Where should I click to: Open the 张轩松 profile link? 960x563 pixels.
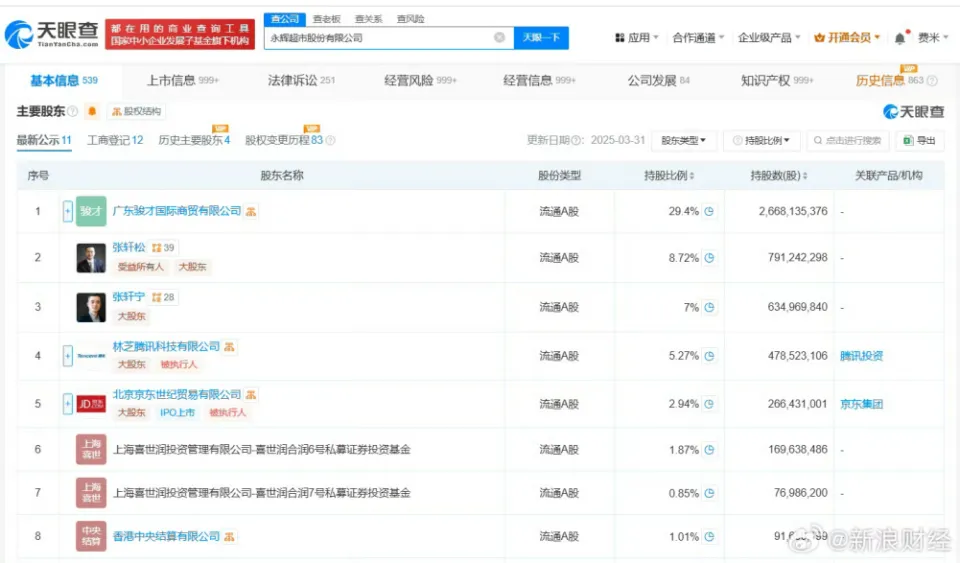coord(129,247)
